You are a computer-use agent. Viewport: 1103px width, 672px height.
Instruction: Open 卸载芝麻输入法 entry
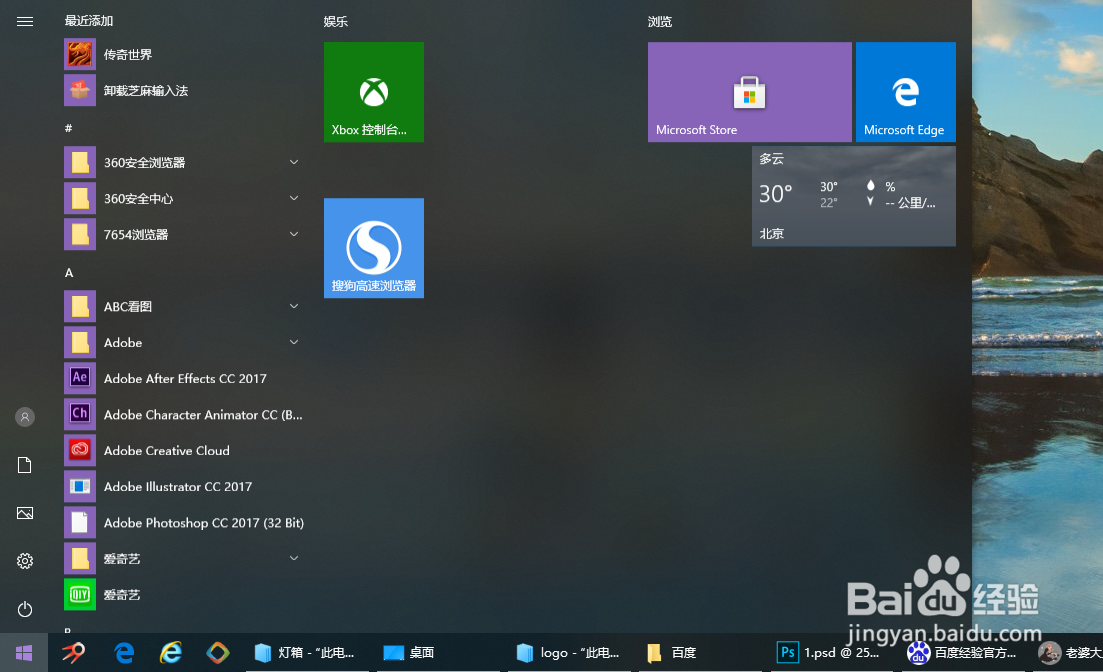(183, 90)
